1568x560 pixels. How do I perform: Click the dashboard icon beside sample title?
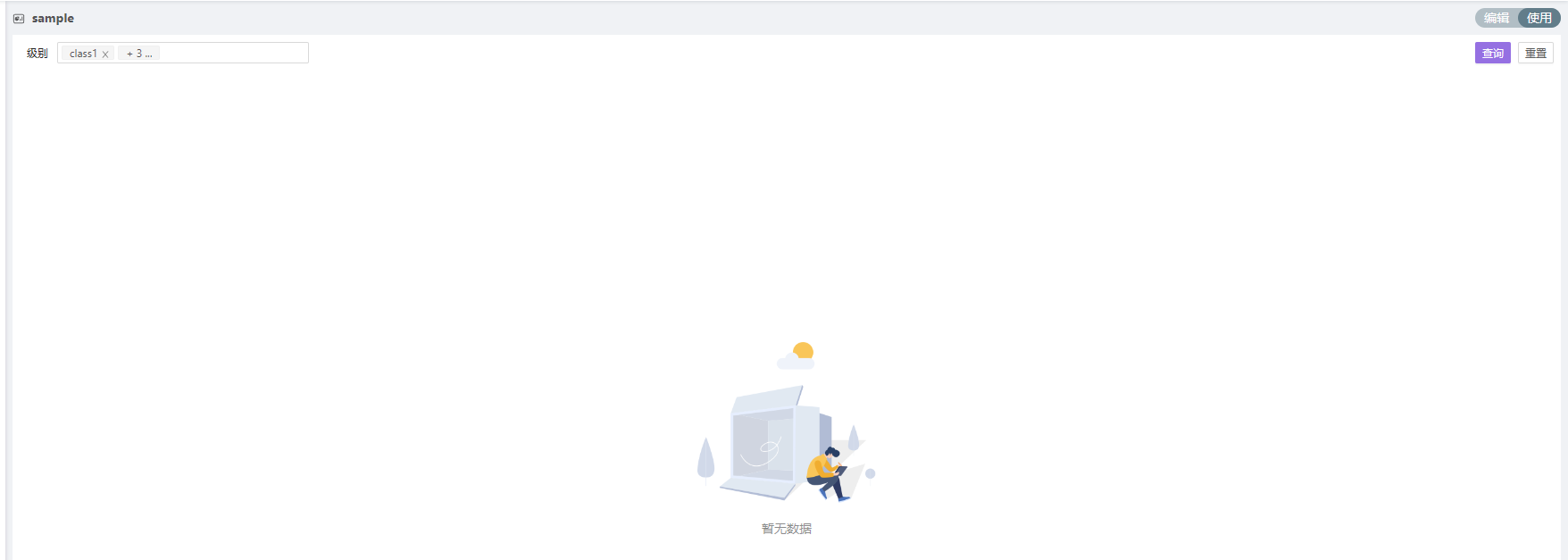pos(19,18)
